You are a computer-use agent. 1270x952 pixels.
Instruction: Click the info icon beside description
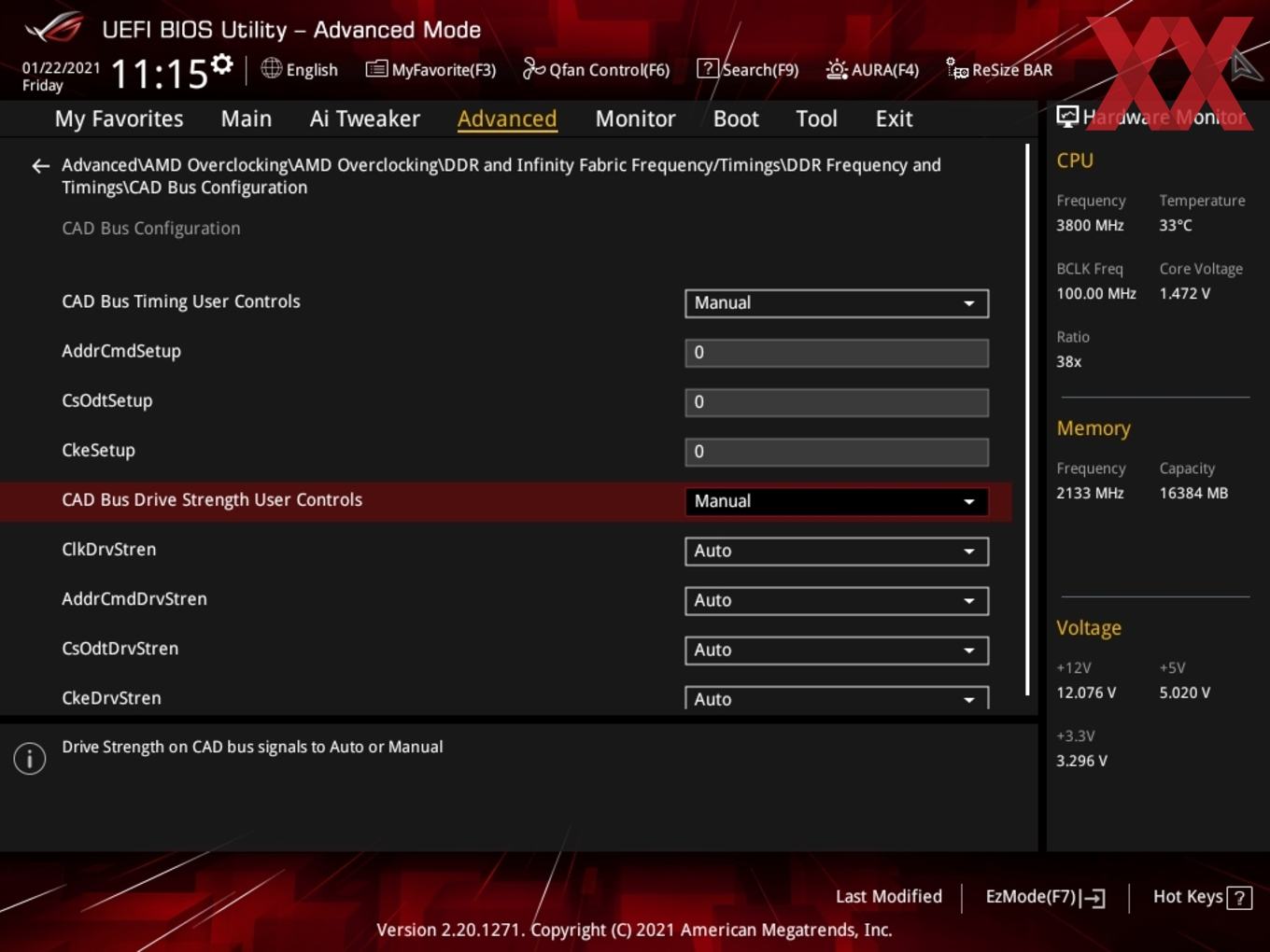(30, 759)
